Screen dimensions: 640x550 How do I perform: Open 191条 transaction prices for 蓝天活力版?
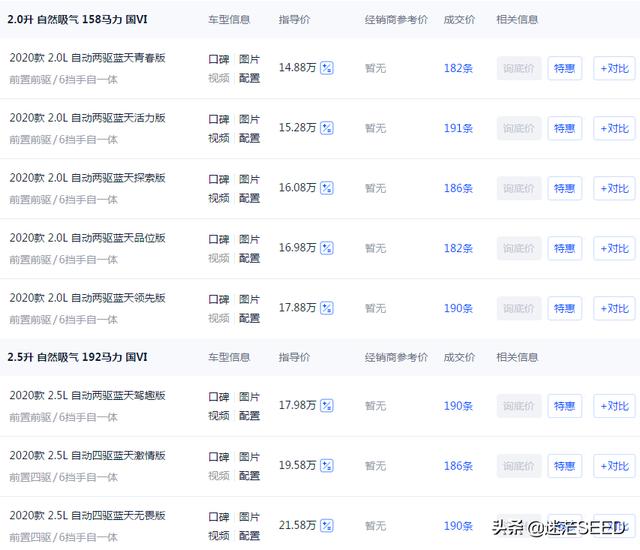click(458, 128)
